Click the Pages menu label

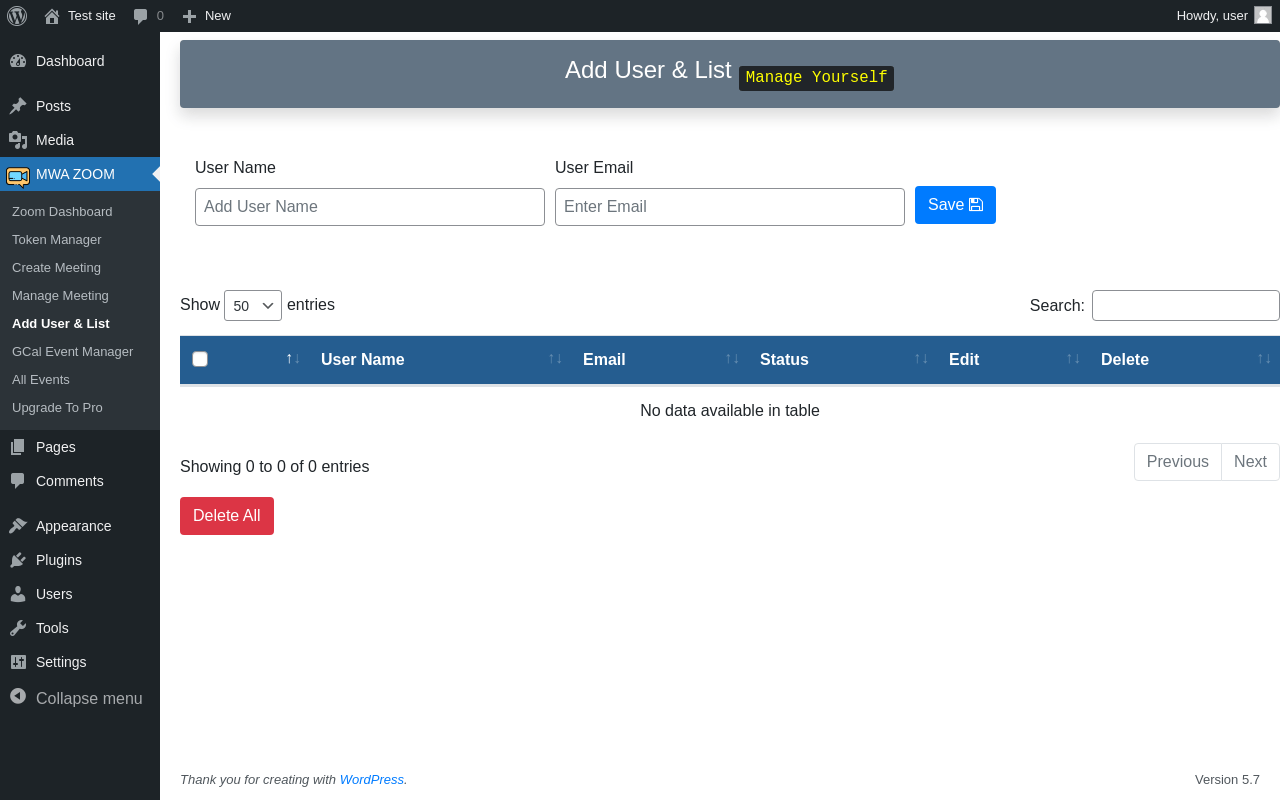pyautogui.click(x=56, y=447)
